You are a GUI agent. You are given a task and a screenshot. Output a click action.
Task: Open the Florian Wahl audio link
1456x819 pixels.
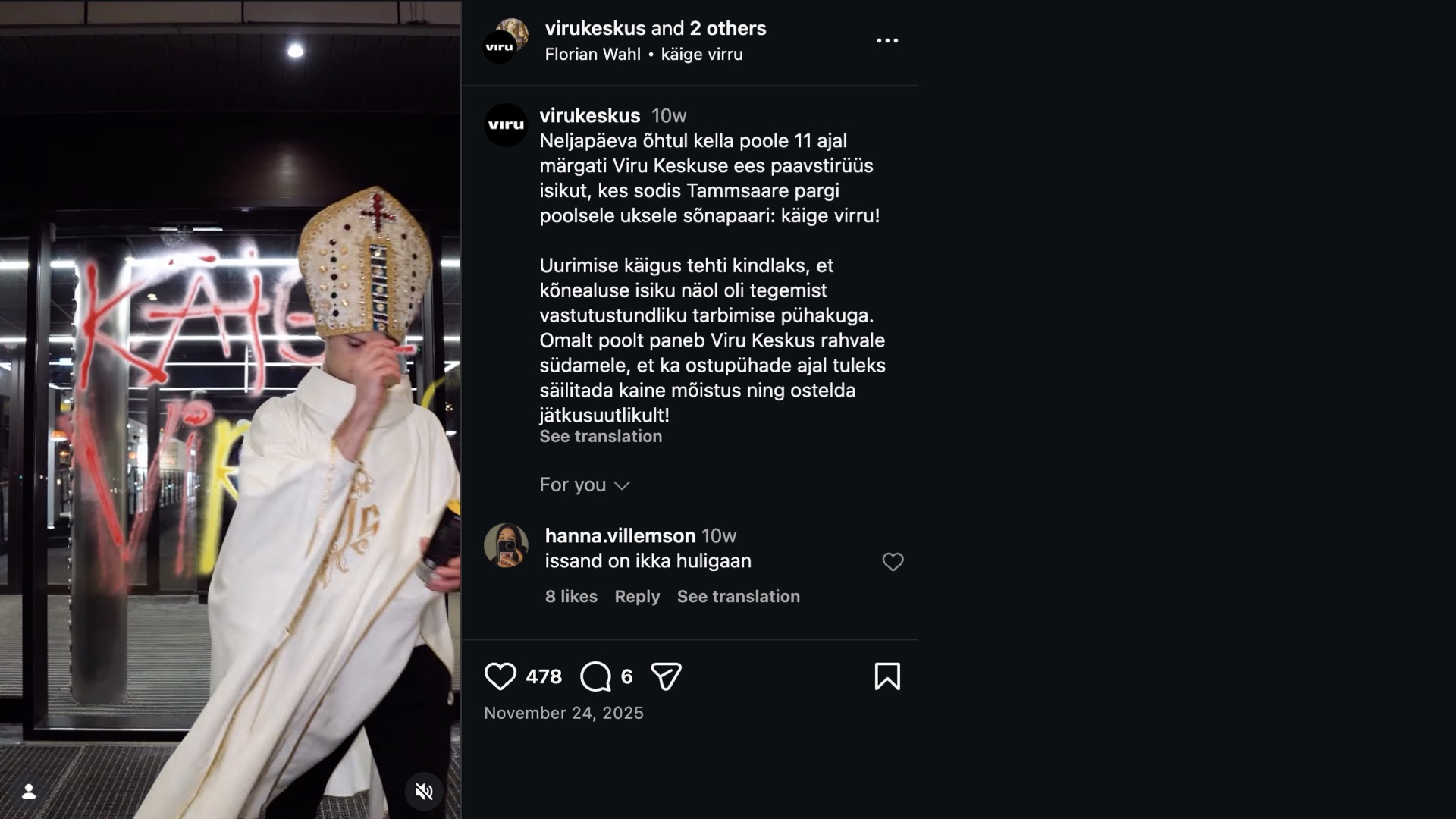(x=592, y=55)
